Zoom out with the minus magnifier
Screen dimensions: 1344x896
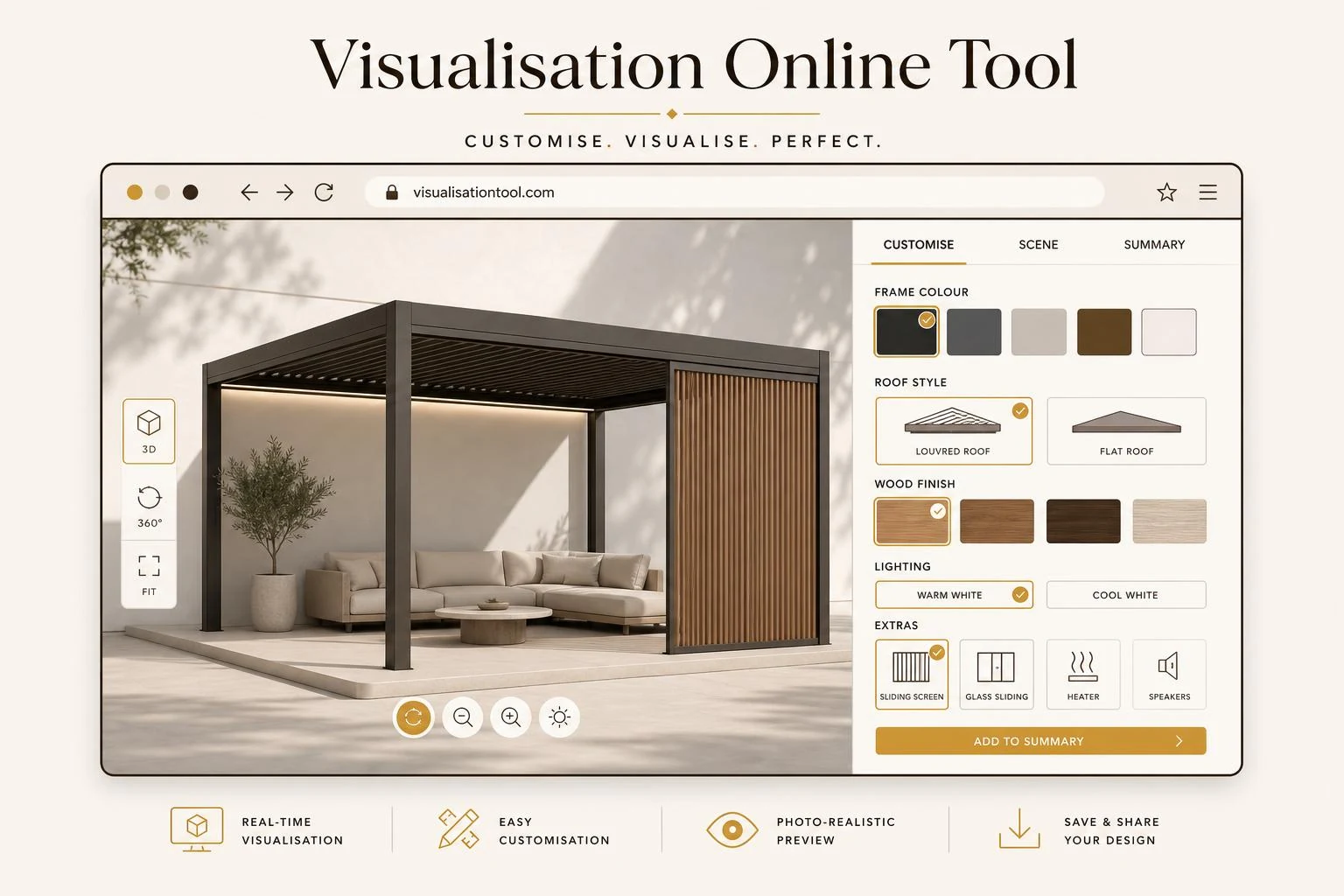click(x=463, y=717)
